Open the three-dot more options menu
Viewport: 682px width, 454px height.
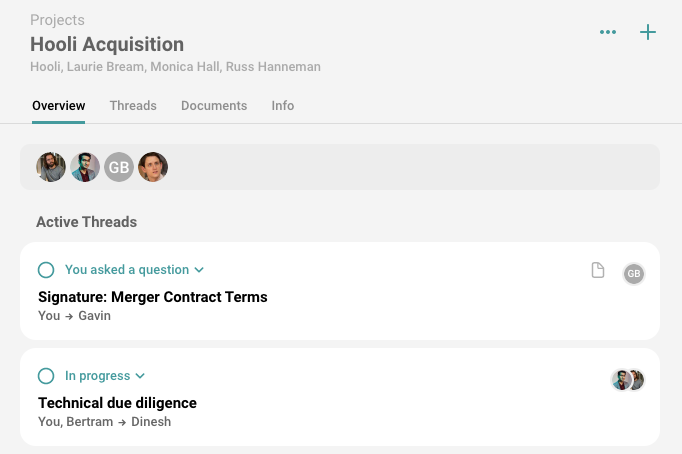(608, 32)
